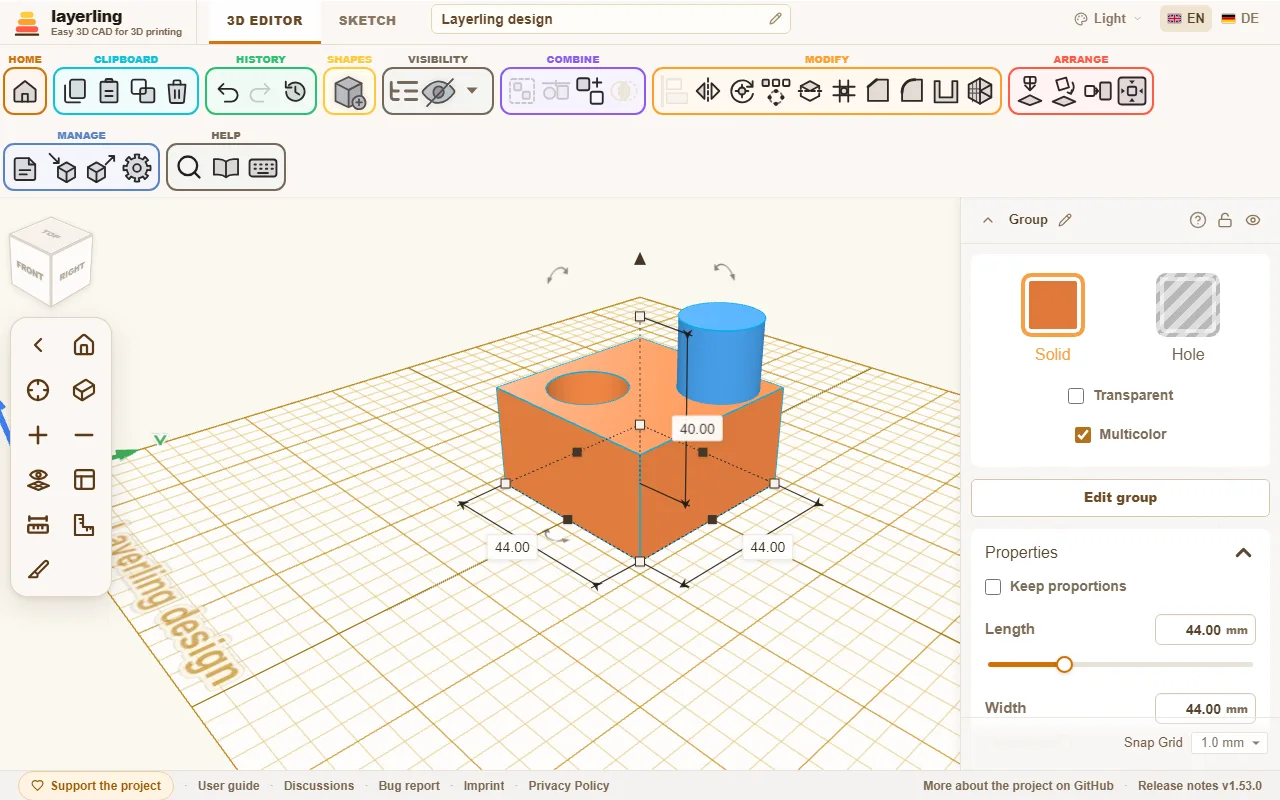Click the Length slider handle
1280x800 pixels.
(1064, 664)
